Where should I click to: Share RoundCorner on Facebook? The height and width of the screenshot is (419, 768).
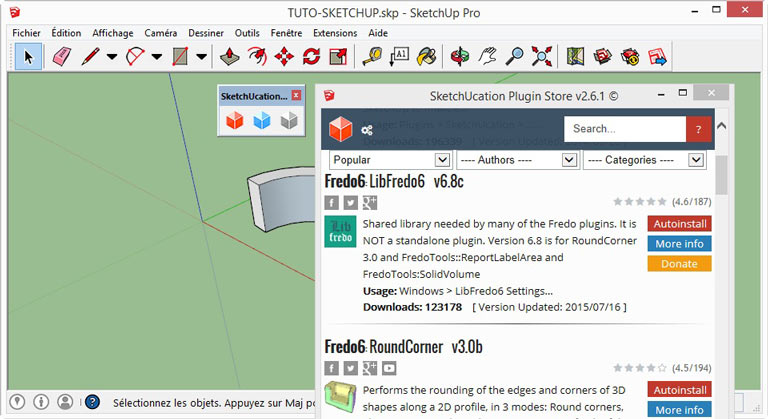coord(332,368)
